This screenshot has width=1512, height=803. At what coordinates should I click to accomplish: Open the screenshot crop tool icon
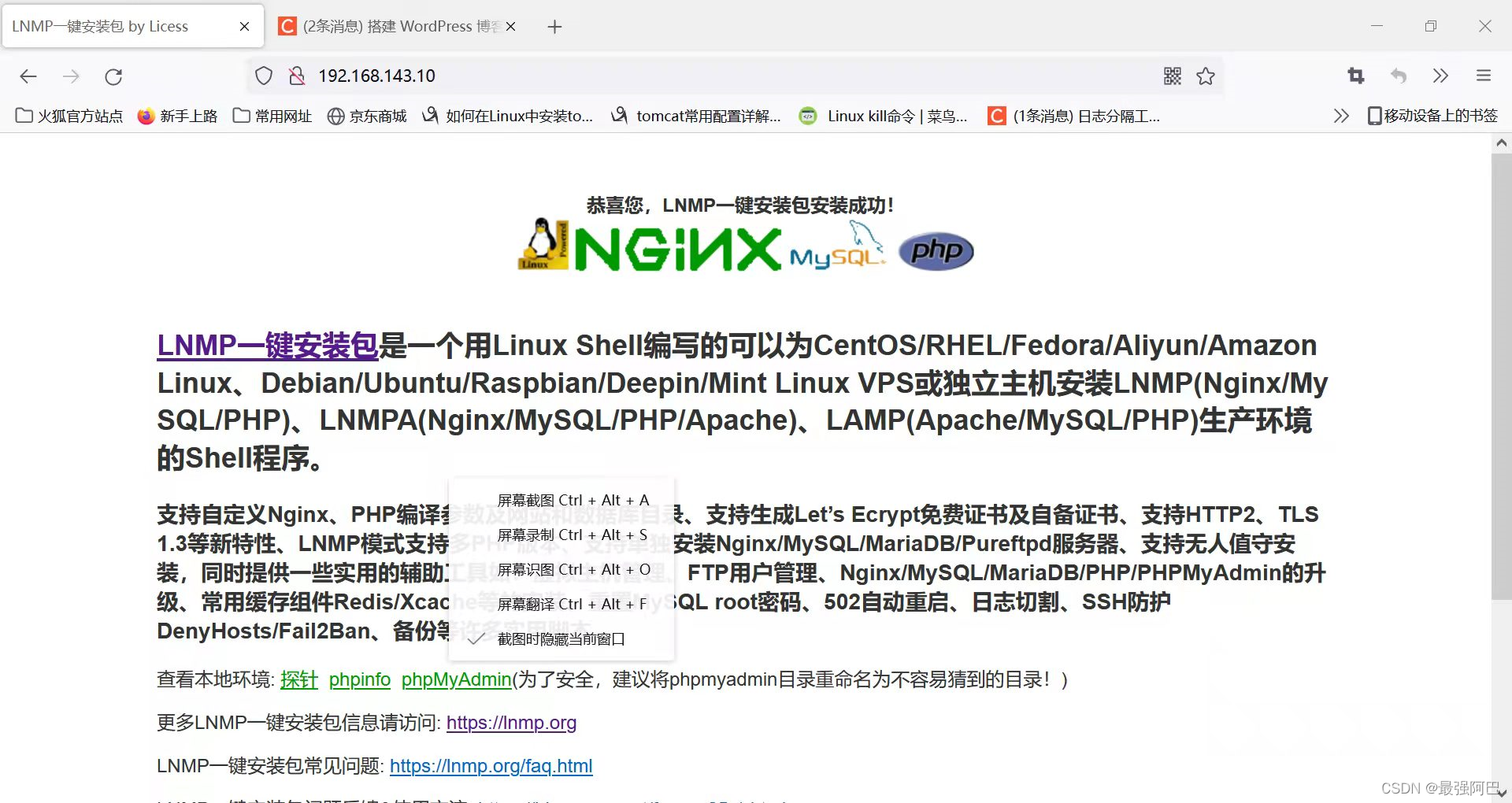1355,76
